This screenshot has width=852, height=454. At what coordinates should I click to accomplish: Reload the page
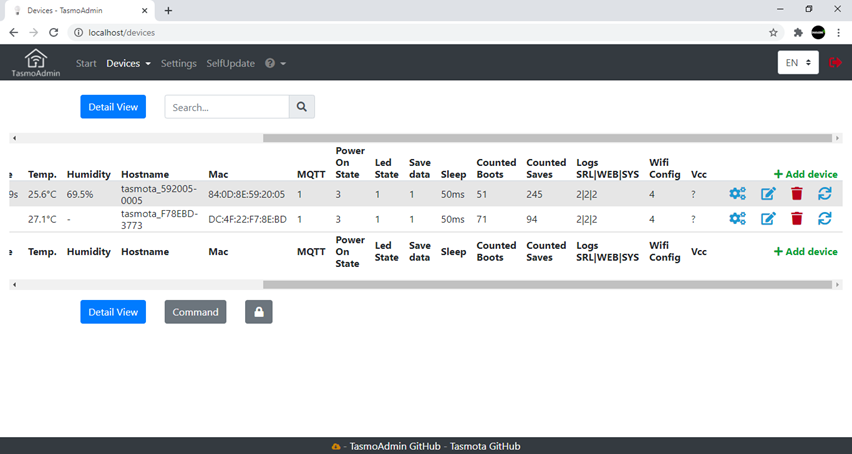(x=53, y=33)
